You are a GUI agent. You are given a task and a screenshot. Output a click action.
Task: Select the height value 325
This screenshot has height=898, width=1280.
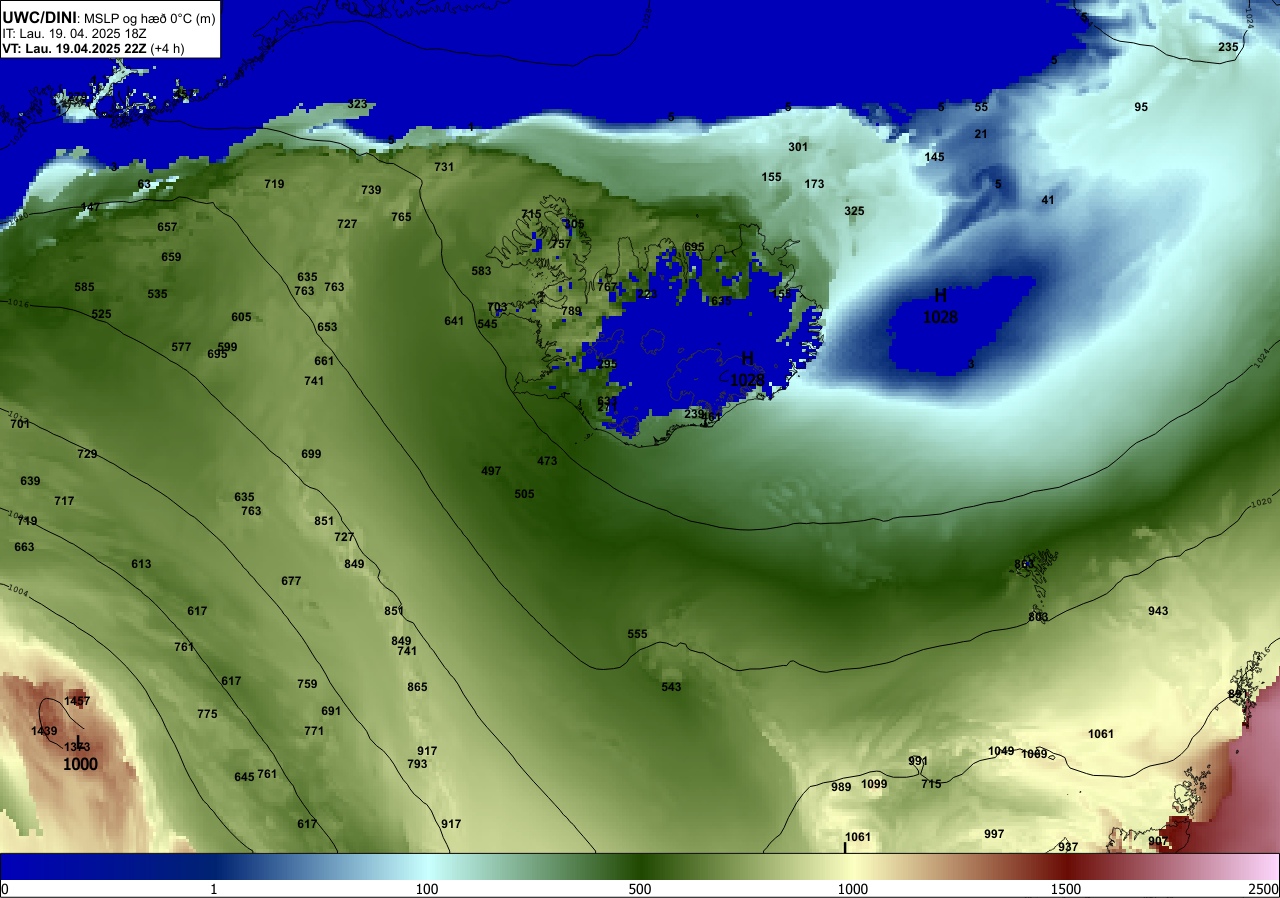coord(854,211)
